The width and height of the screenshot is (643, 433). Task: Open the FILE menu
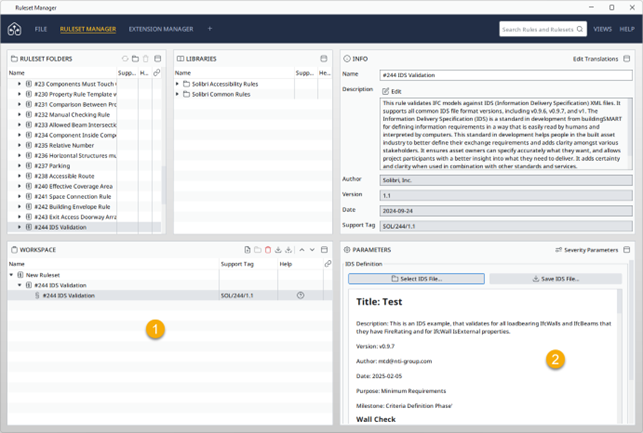(41, 29)
